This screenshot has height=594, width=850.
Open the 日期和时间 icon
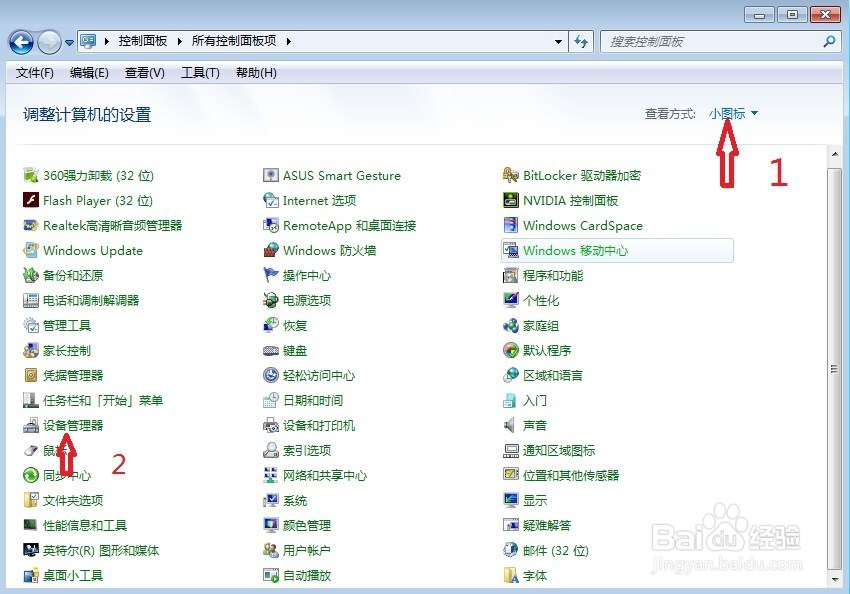tap(271, 400)
